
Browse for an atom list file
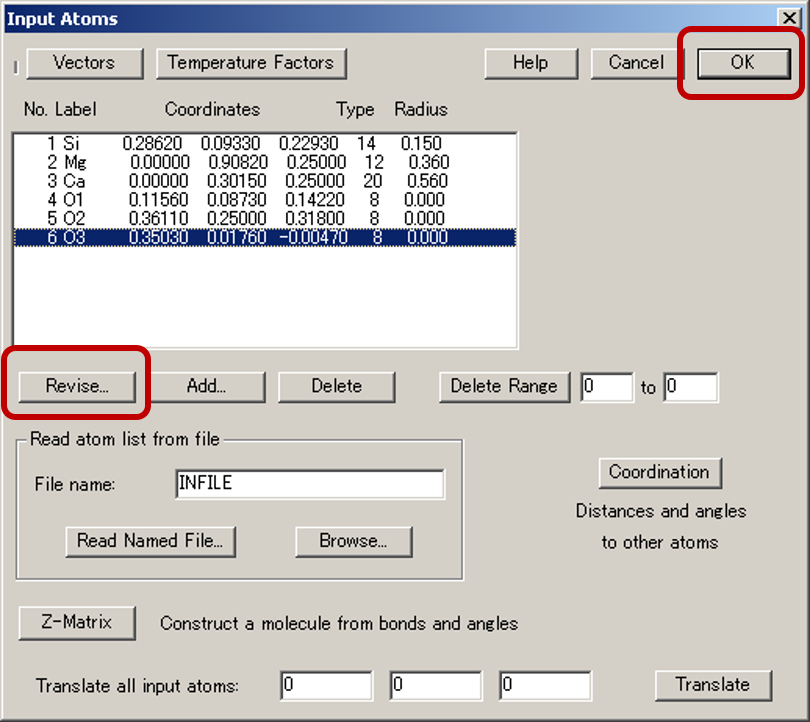click(x=354, y=541)
